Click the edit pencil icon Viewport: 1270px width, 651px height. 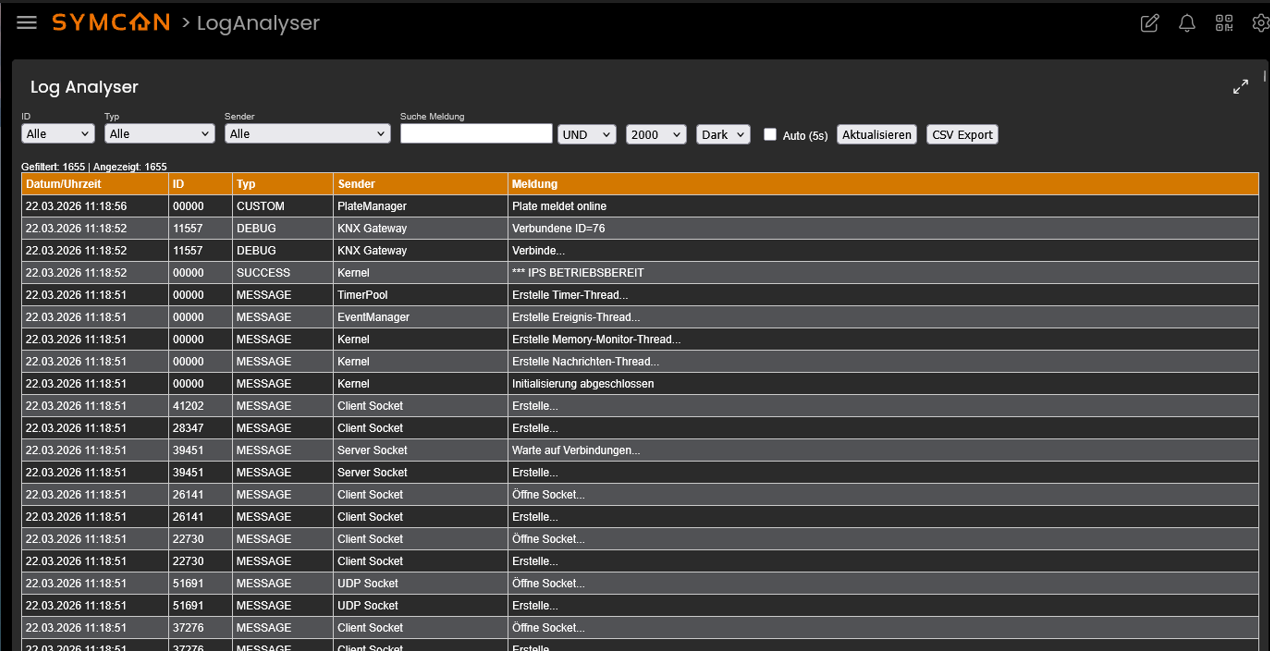(1150, 23)
